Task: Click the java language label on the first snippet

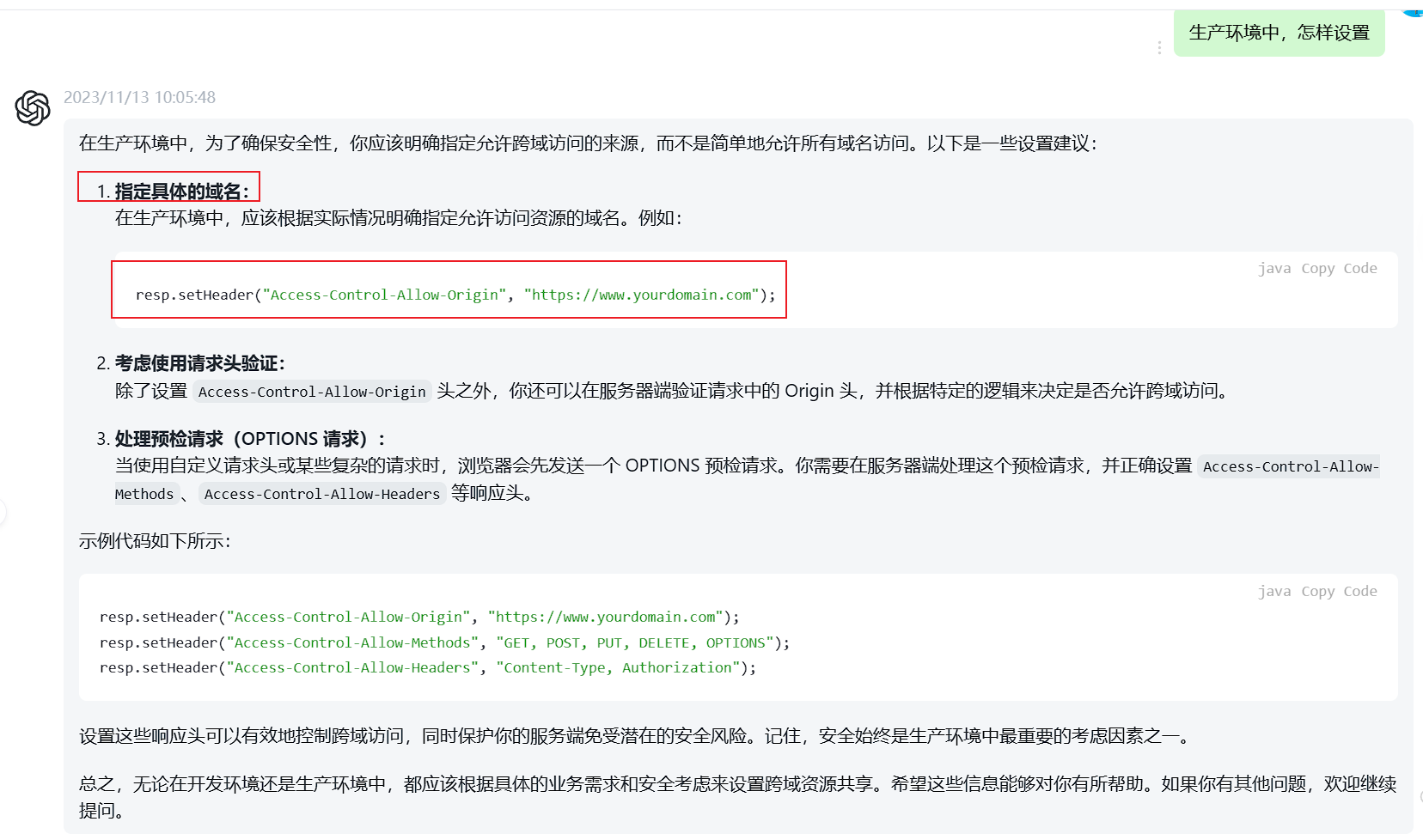Action: click(x=1275, y=268)
